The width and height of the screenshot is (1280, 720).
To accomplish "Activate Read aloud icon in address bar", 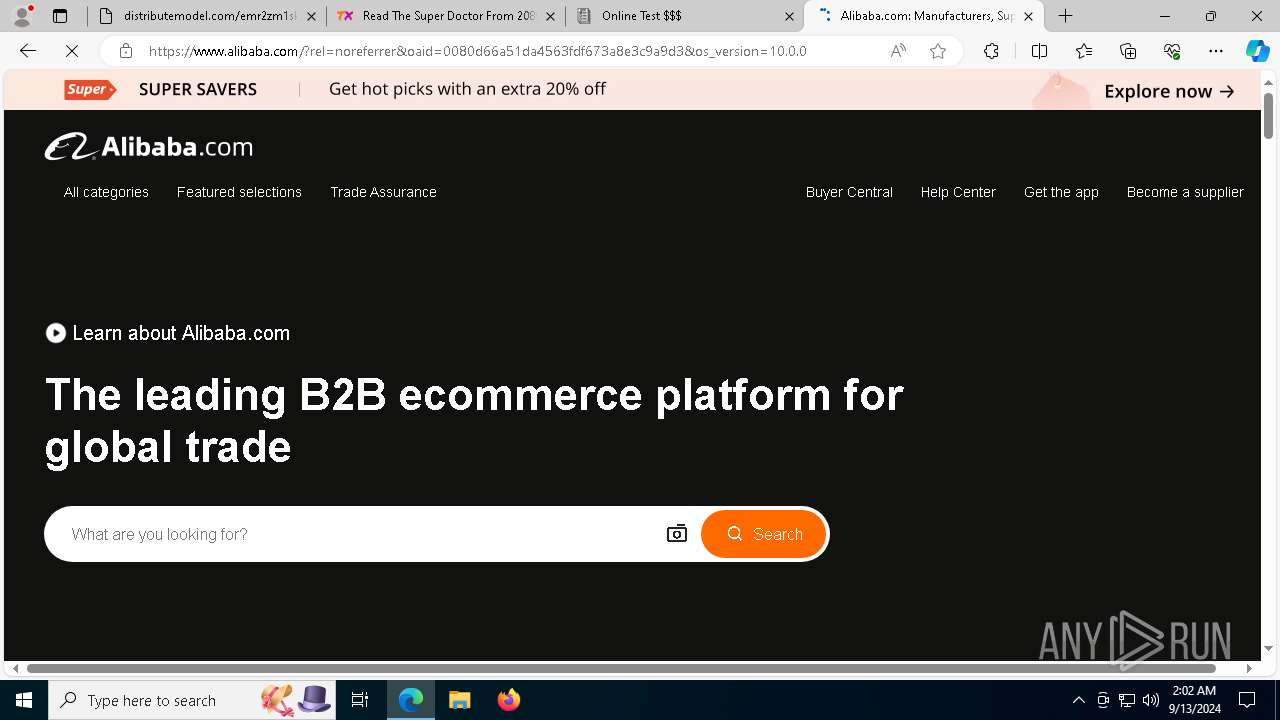I will click(898, 51).
